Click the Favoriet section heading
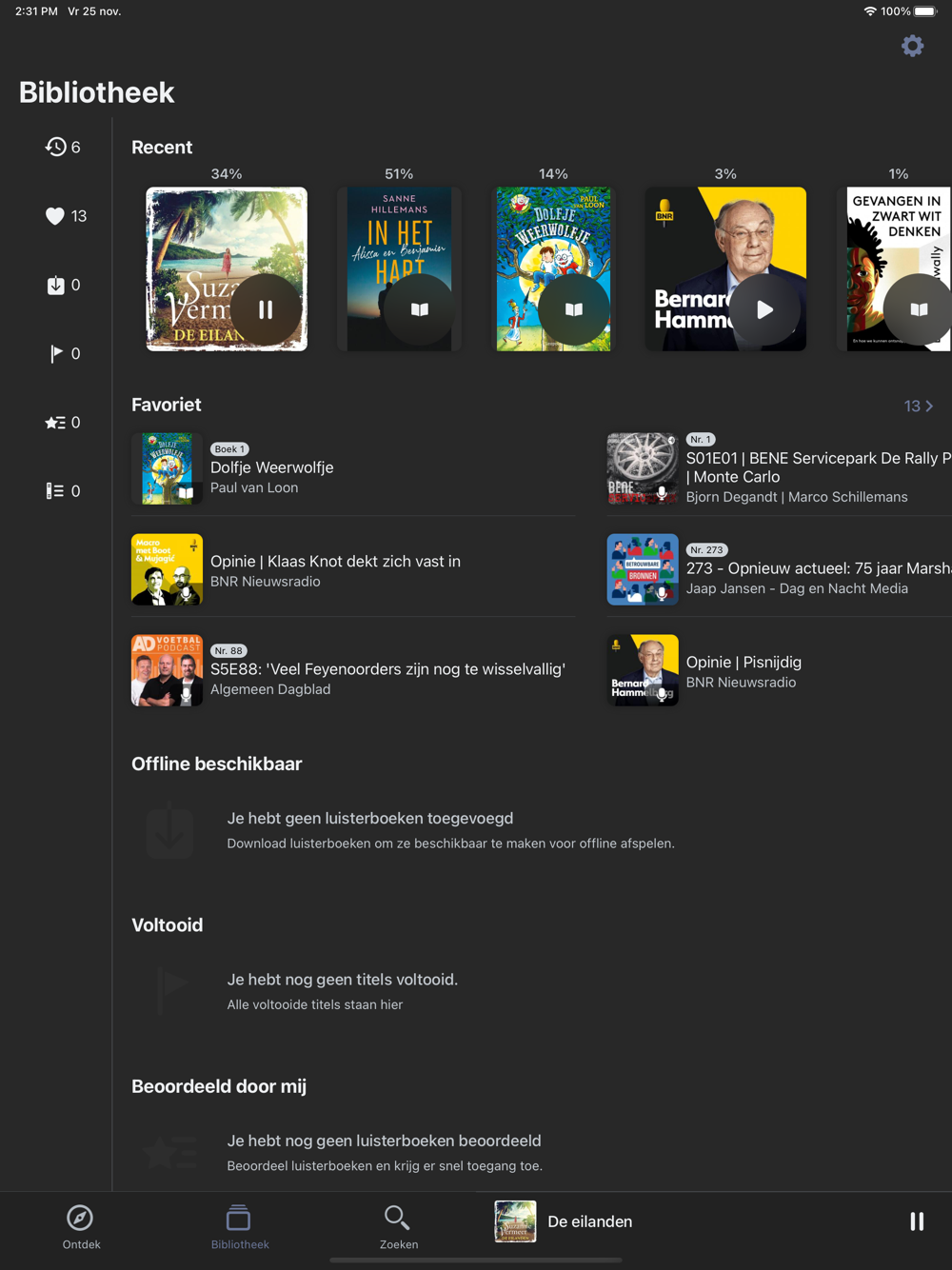Image resolution: width=952 pixels, height=1270 pixels. point(167,405)
